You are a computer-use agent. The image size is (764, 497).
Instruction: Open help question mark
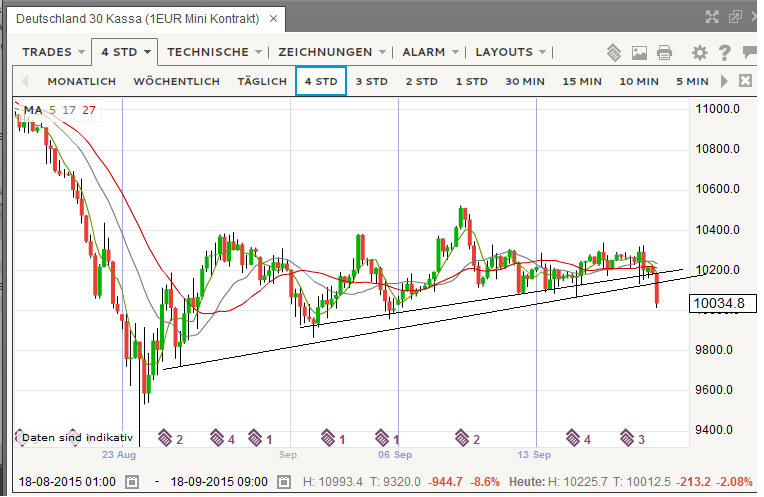coord(723,53)
